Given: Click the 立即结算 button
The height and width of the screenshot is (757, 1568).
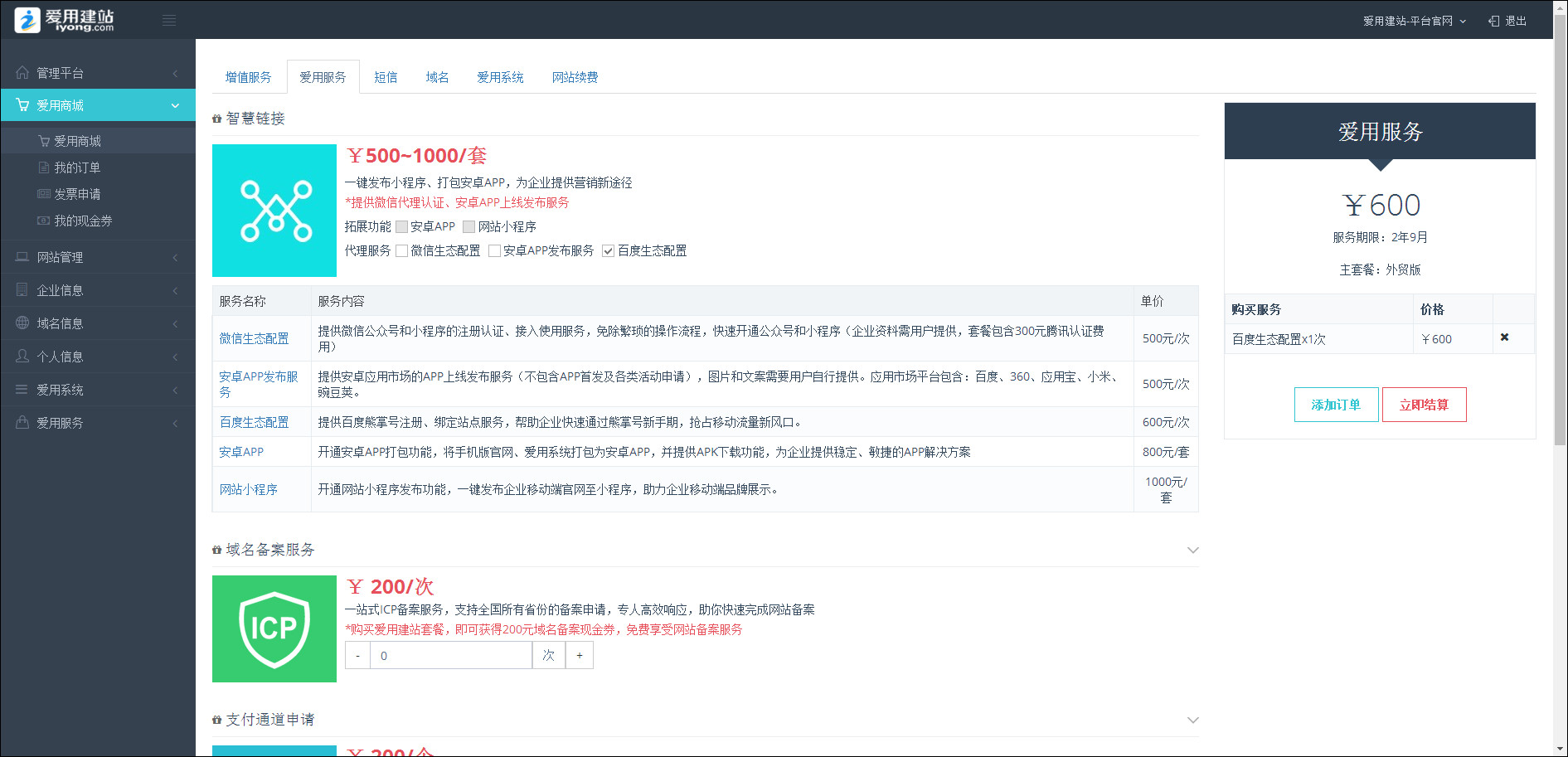Looking at the screenshot, I should tap(1424, 405).
